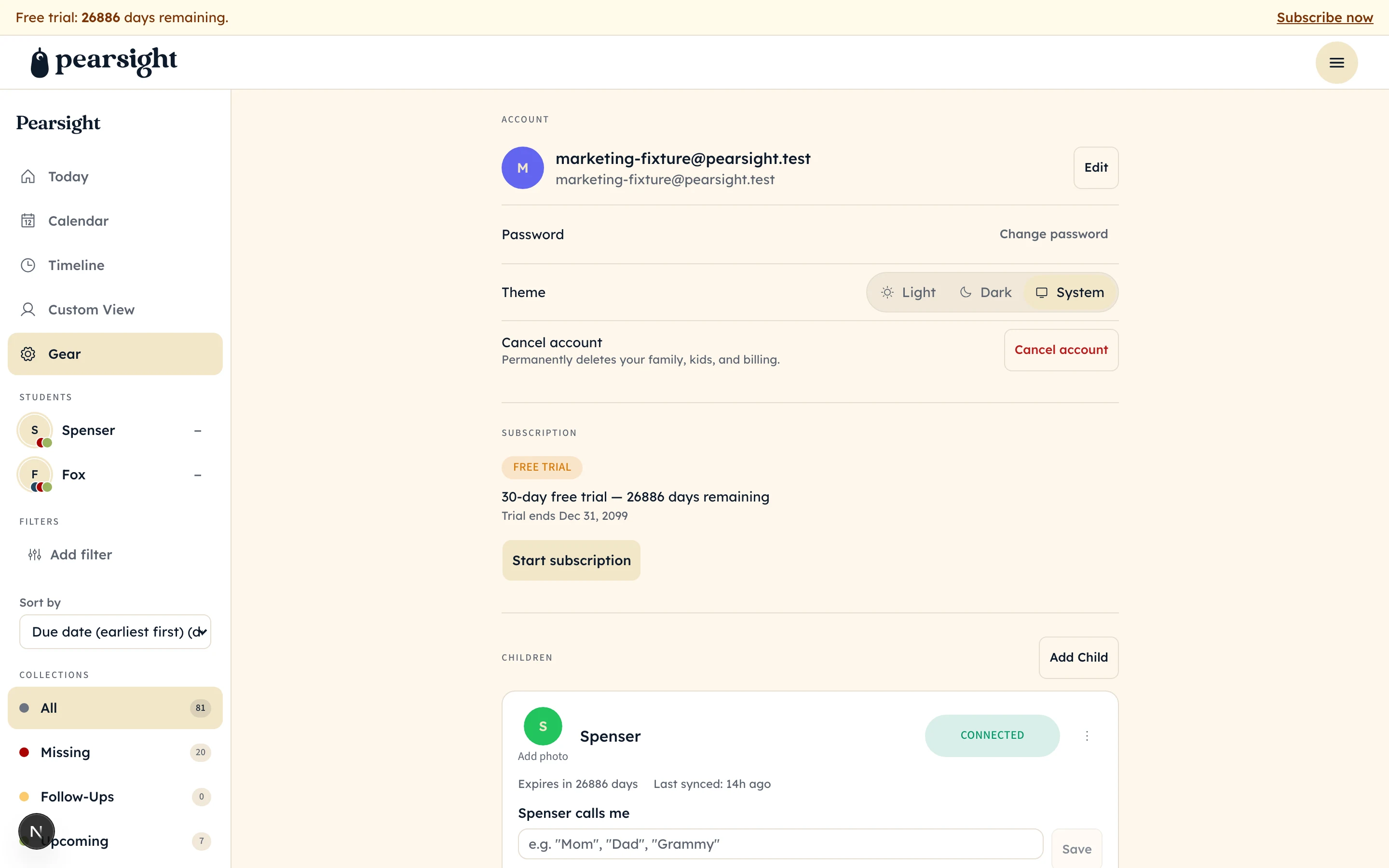The height and width of the screenshot is (868, 1389).
Task: Click Fox's avatar in Students list
Action: [x=35, y=475]
